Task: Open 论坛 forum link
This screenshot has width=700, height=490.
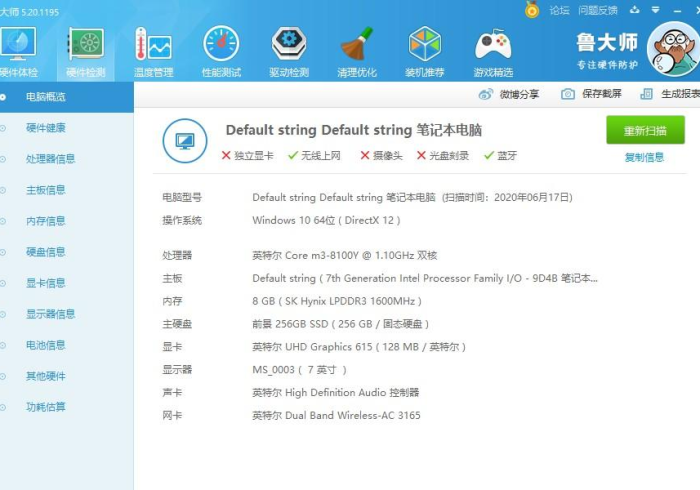Action: click(559, 10)
